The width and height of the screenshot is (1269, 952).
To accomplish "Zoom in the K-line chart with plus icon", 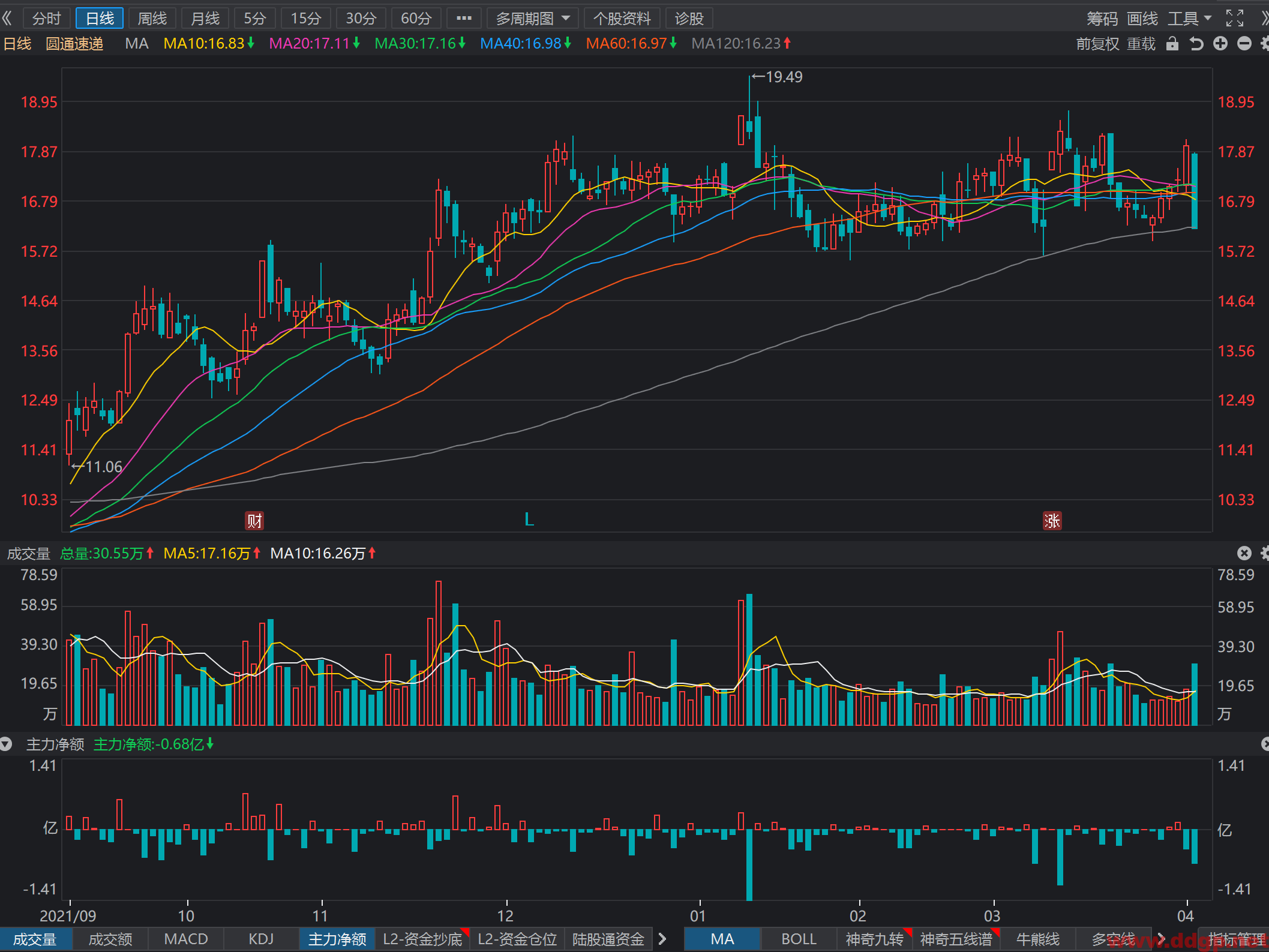I will click(x=1220, y=44).
